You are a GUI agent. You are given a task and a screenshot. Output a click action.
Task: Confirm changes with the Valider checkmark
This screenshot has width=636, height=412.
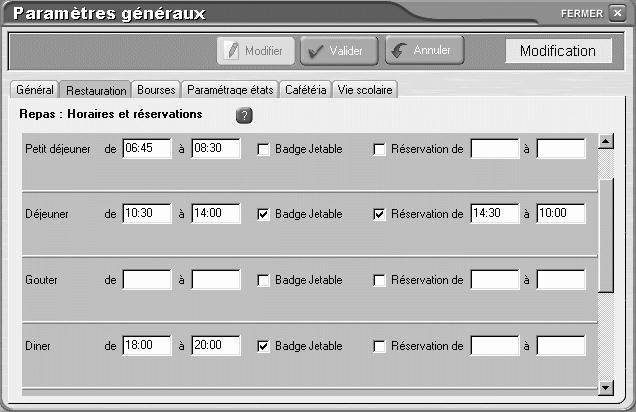[x=339, y=51]
